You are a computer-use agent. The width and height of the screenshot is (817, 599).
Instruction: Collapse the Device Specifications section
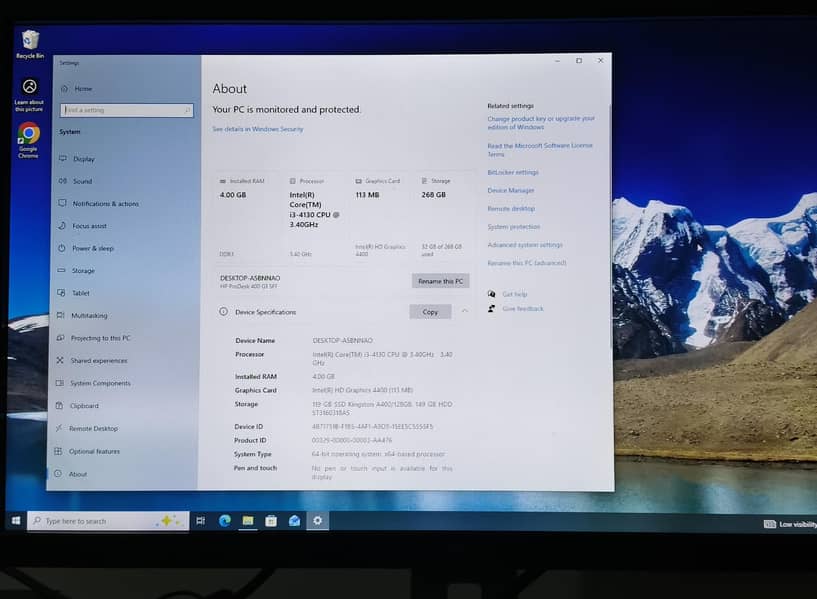point(465,312)
